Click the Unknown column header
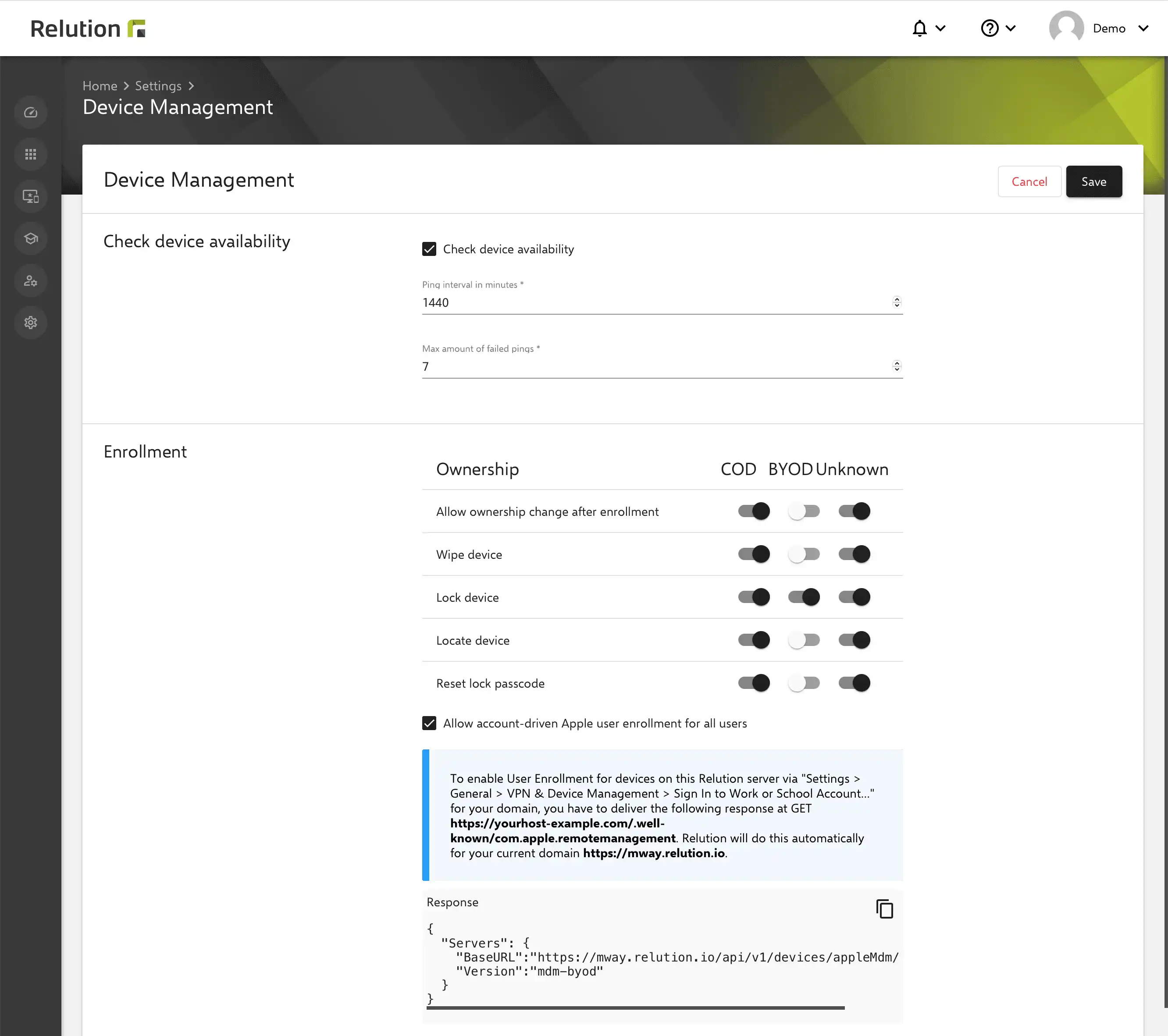Screen dimensions: 1168x1036 tap(852, 469)
